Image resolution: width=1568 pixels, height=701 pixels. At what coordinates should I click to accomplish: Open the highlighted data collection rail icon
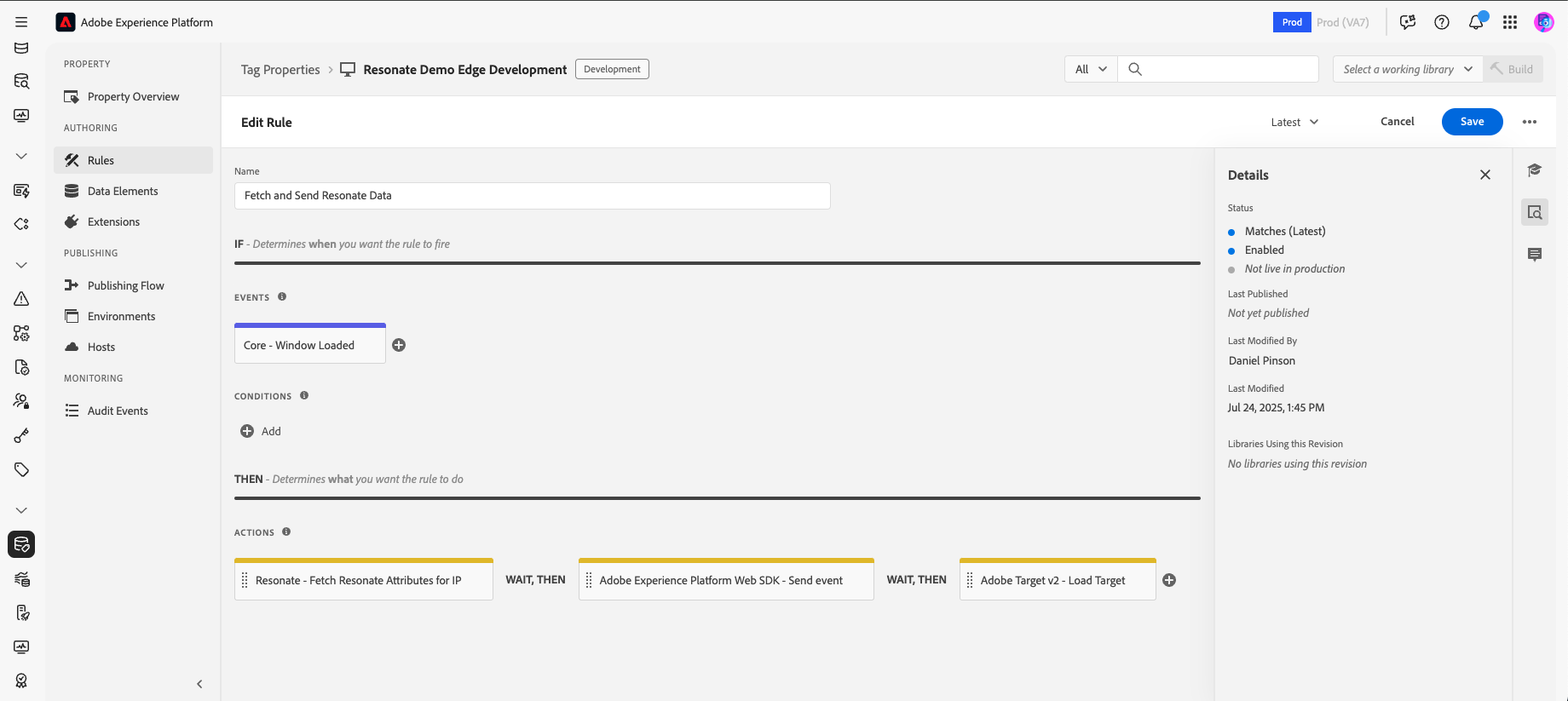21,544
